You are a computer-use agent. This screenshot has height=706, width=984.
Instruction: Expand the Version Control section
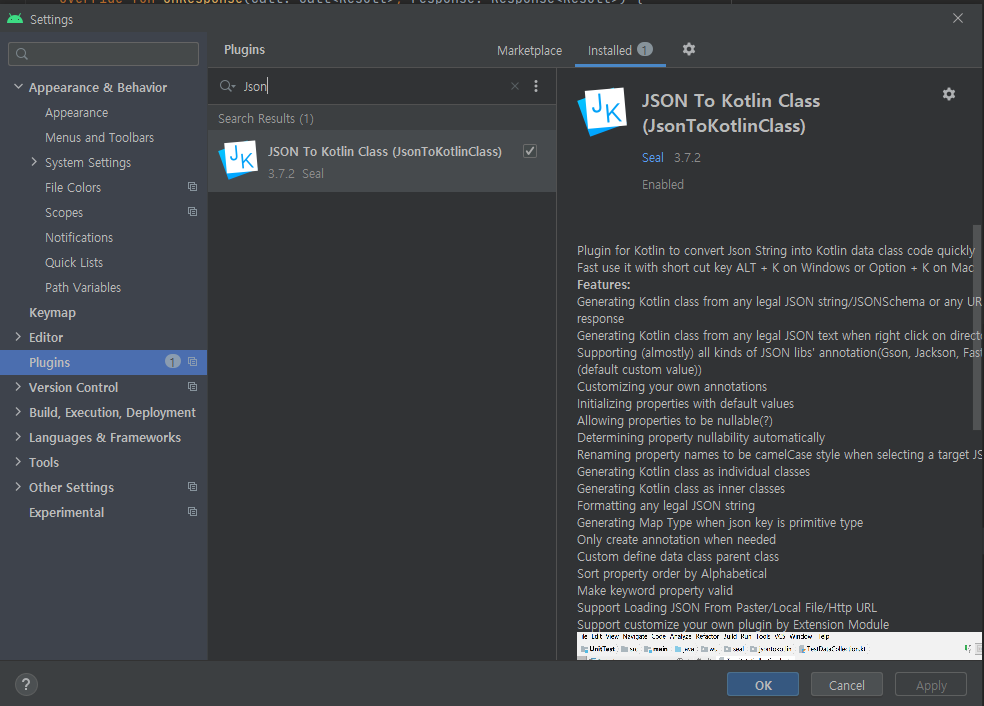18,387
